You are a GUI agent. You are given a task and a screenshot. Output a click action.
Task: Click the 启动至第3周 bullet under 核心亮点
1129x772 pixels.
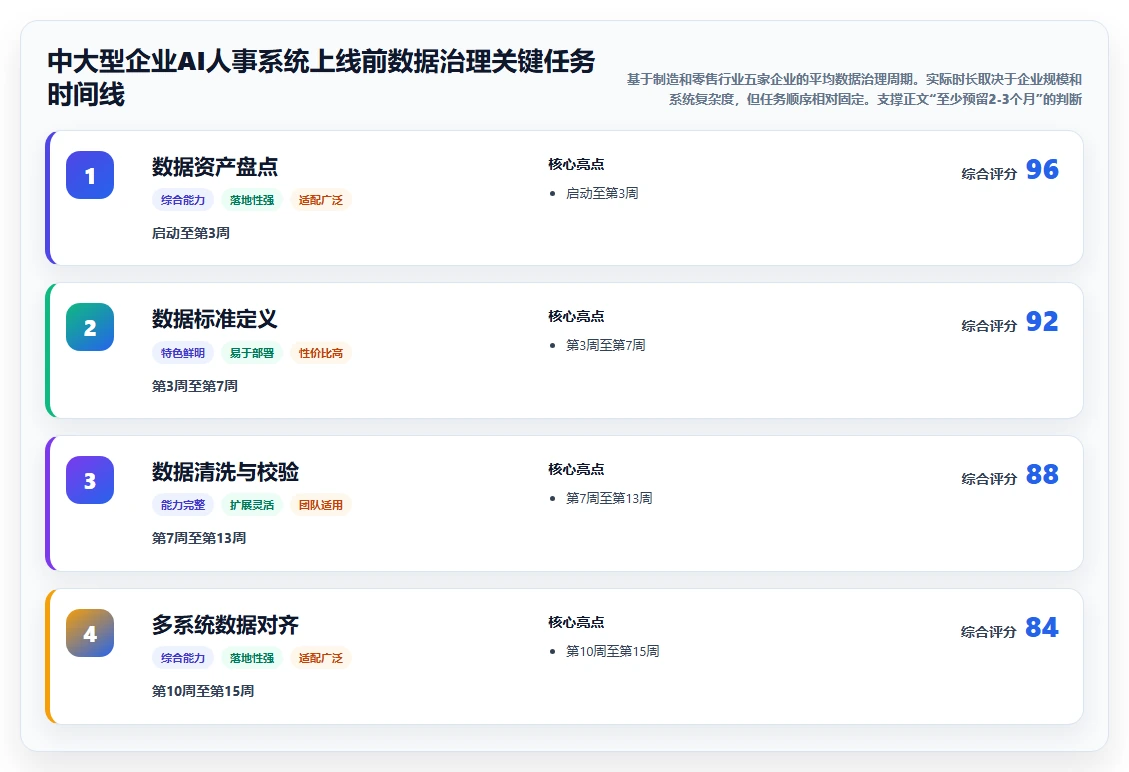602,193
